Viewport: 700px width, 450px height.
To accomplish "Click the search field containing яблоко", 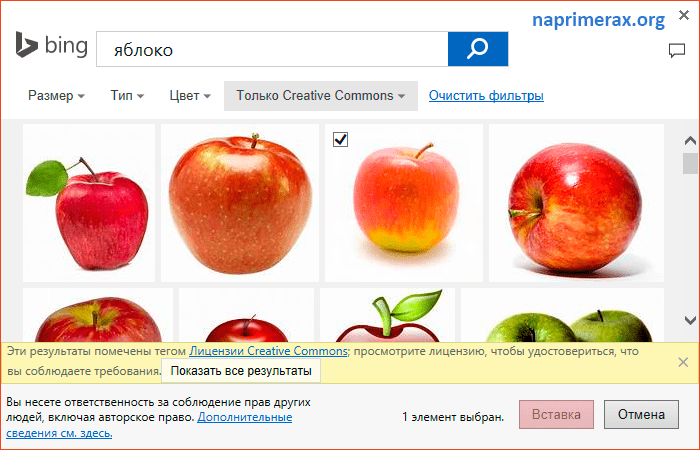I will [x=272, y=49].
